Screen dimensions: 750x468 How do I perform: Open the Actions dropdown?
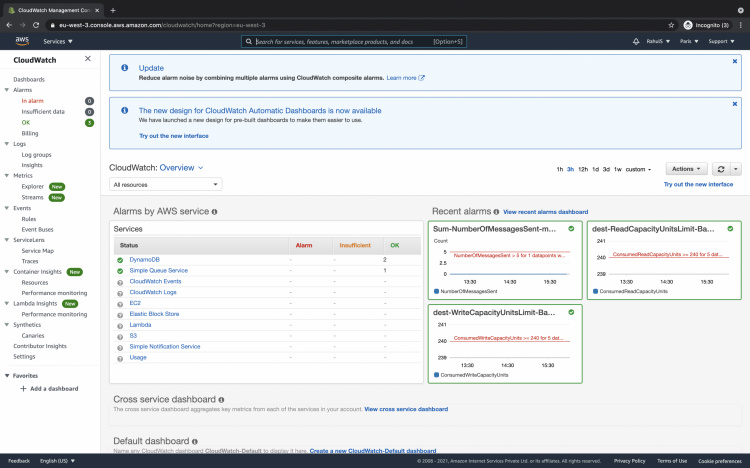[x=685, y=169]
